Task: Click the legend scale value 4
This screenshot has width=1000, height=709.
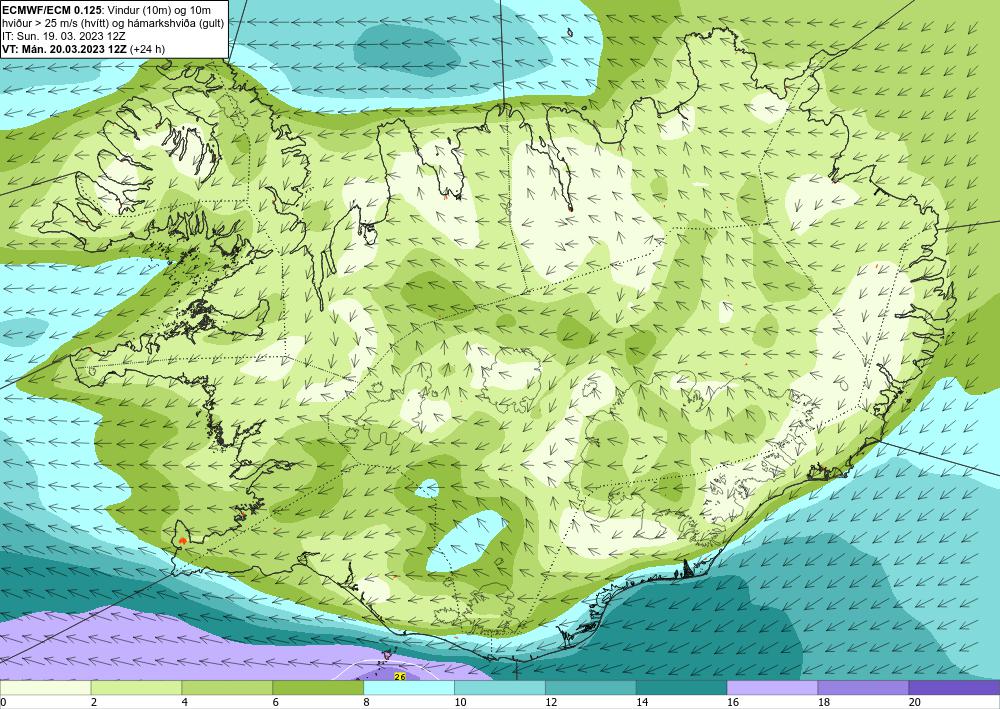Action: [185, 703]
